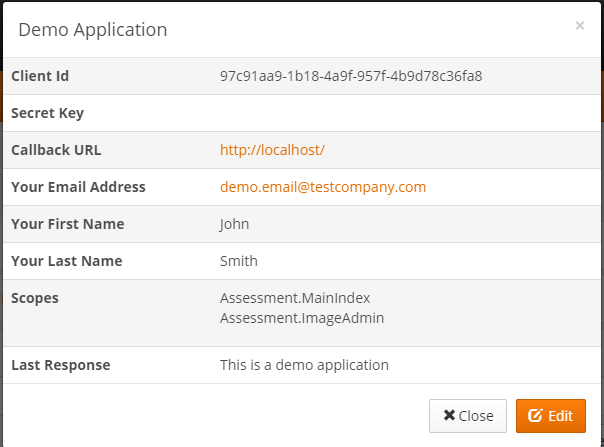Click the last name value Smith
Screen dimensions: 604x447
[x=239, y=261]
